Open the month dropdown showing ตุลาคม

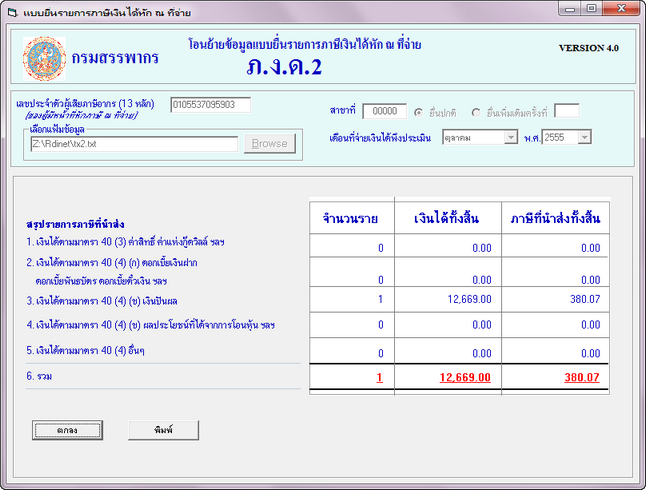[x=511, y=137]
